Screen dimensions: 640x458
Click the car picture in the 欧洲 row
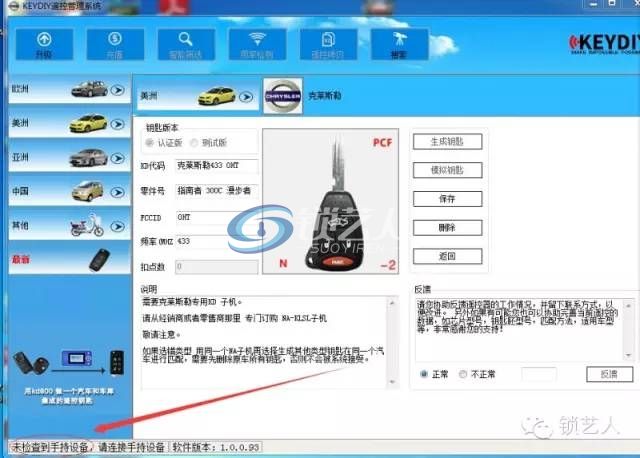pos(89,89)
